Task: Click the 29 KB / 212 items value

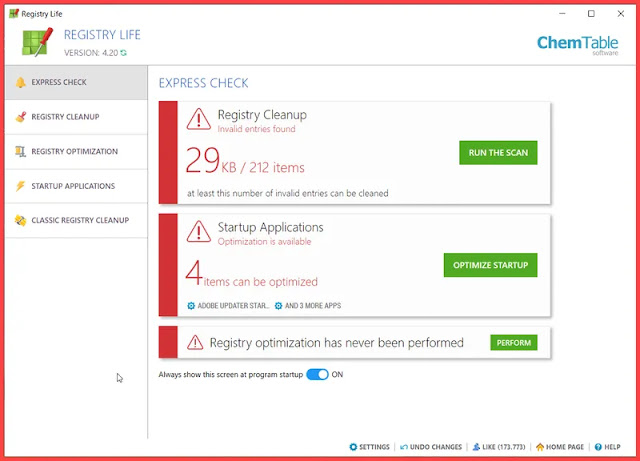Action: 245,161
